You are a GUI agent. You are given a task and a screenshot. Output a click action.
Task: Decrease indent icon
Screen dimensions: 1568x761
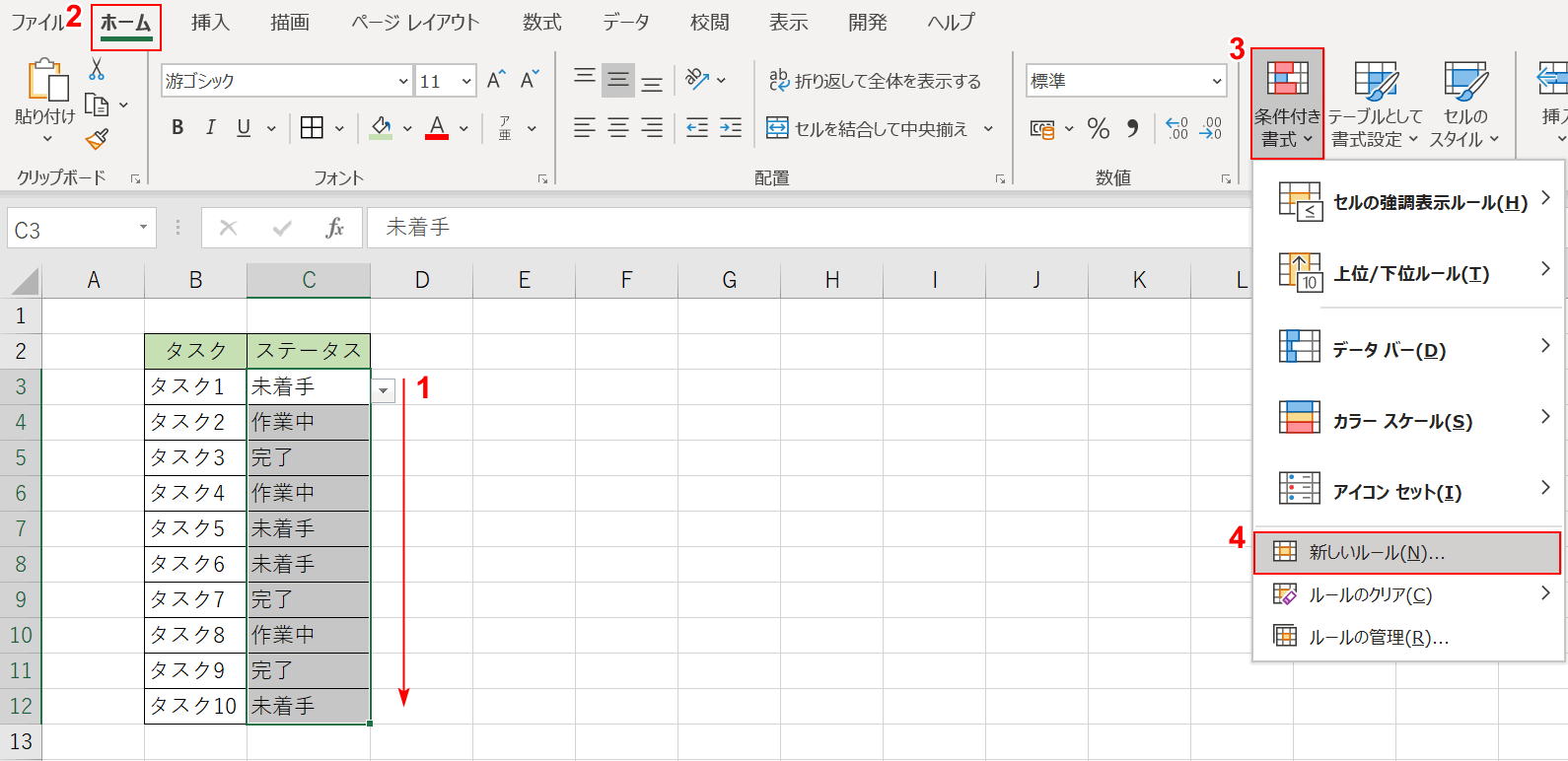pyautogui.click(x=697, y=127)
